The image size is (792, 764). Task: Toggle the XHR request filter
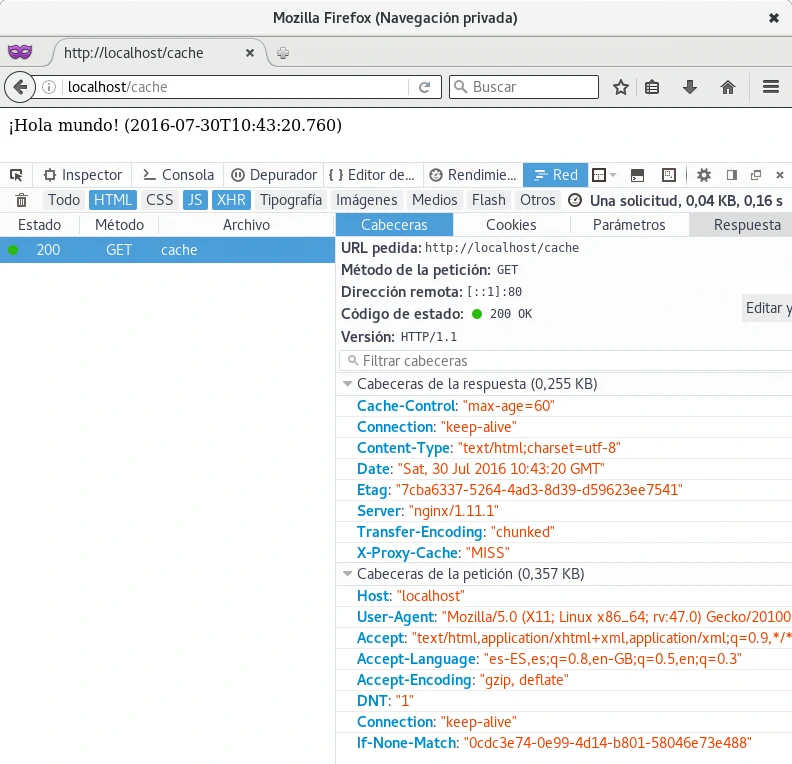(x=231, y=200)
